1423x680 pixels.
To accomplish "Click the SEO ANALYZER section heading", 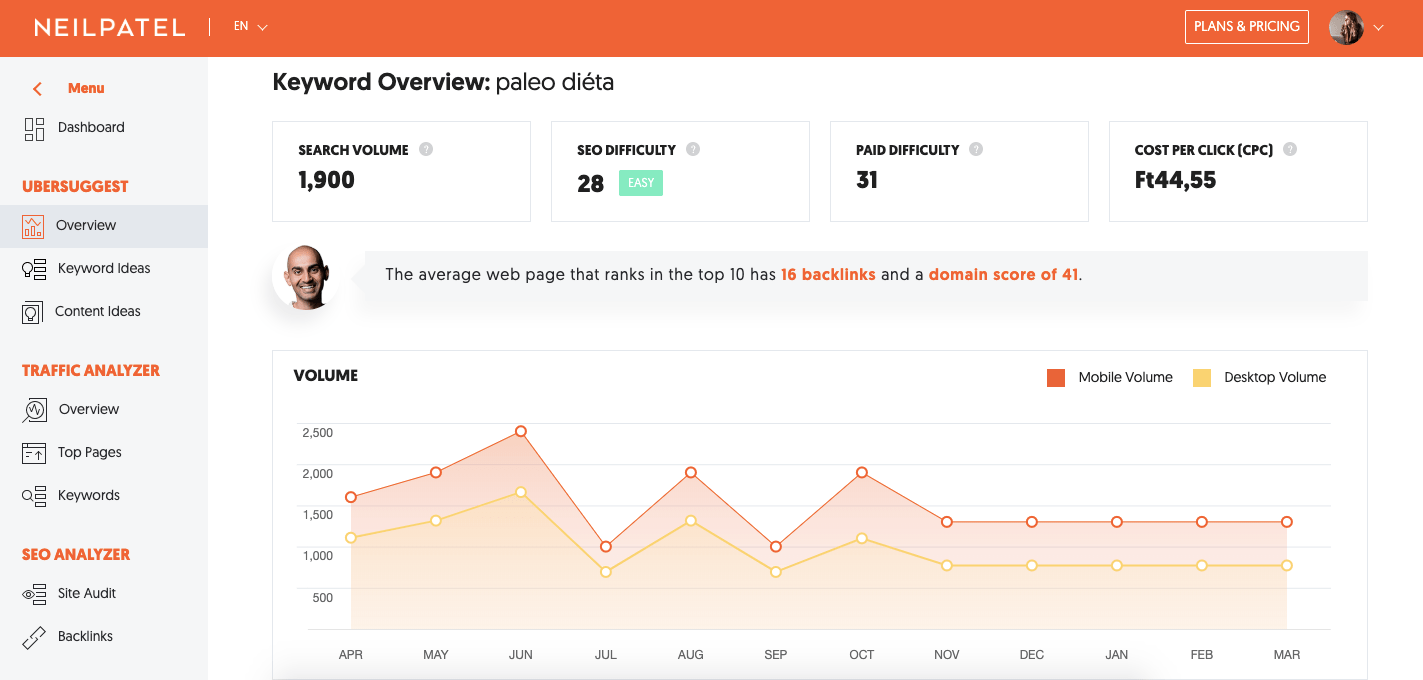I will [x=76, y=555].
